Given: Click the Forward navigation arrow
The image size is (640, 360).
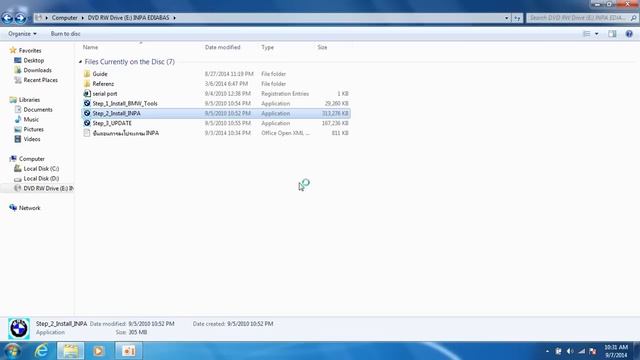Looking at the screenshot, I should (x=20, y=18).
